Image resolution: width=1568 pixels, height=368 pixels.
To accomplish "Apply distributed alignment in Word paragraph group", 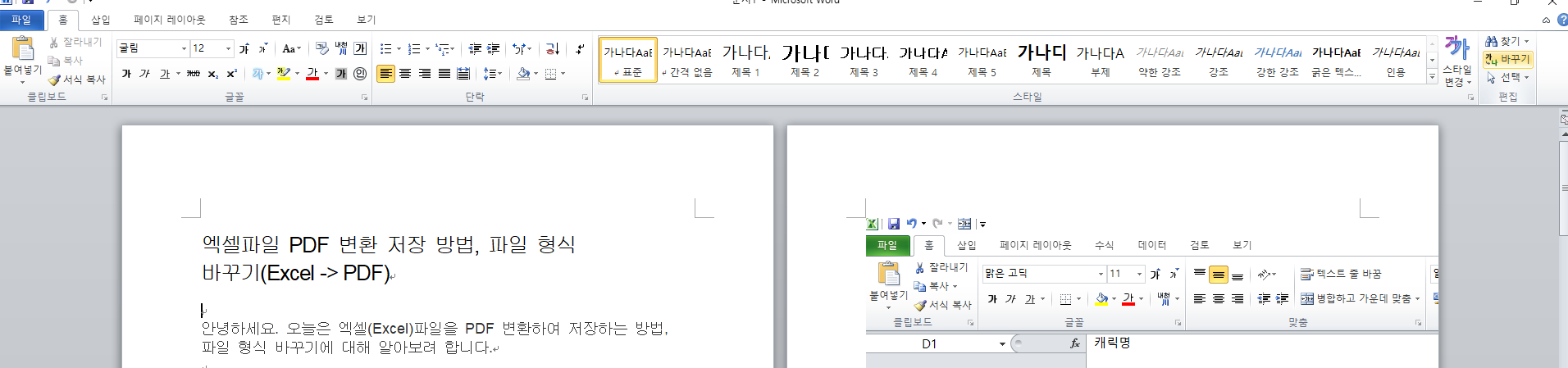I will tap(463, 74).
